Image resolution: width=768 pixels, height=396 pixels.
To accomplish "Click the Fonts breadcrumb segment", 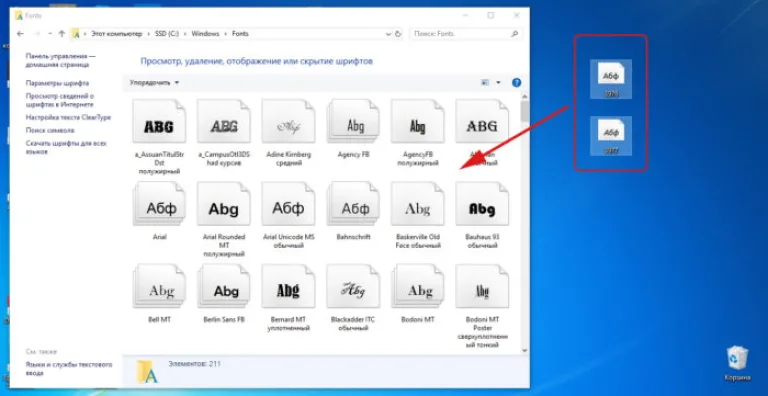I will pyautogui.click(x=240, y=34).
